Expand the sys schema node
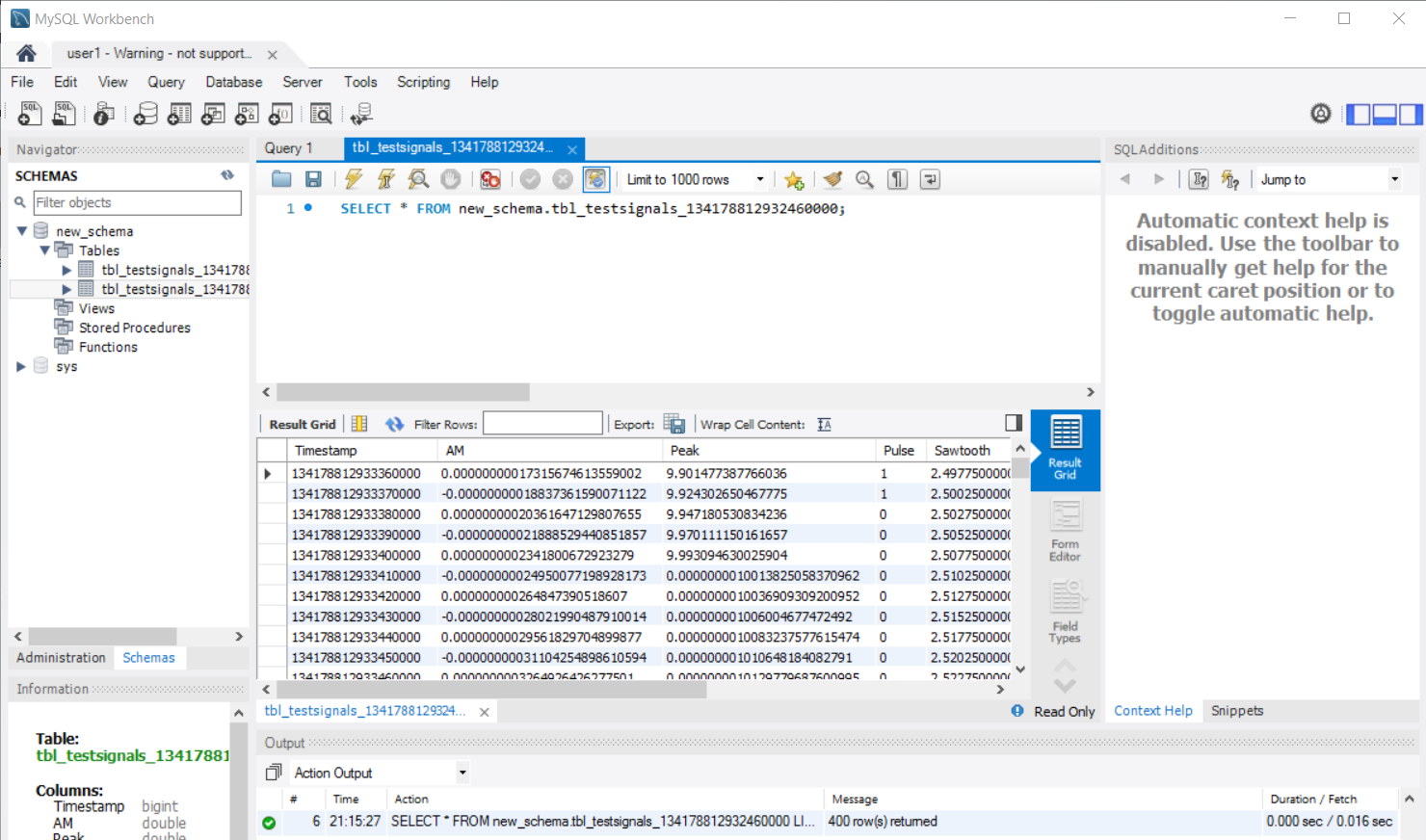 coord(21,366)
